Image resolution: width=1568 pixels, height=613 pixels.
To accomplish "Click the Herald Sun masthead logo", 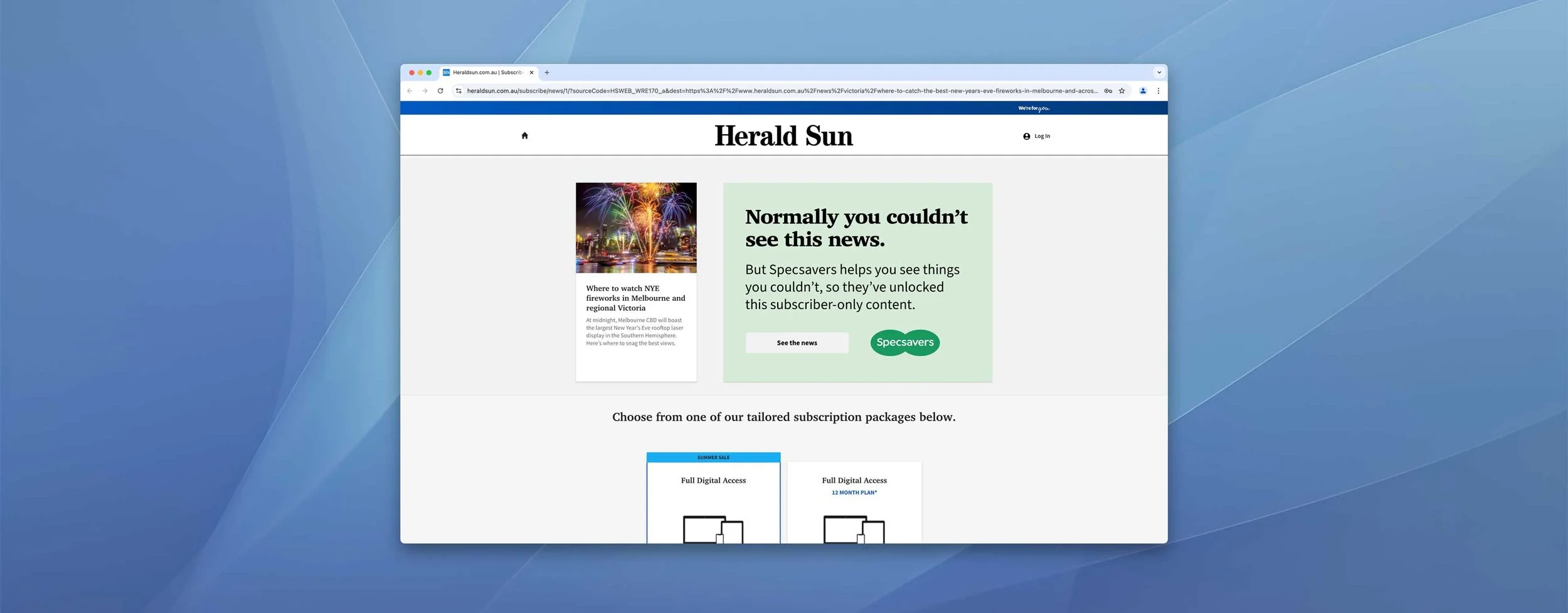I will 783,135.
